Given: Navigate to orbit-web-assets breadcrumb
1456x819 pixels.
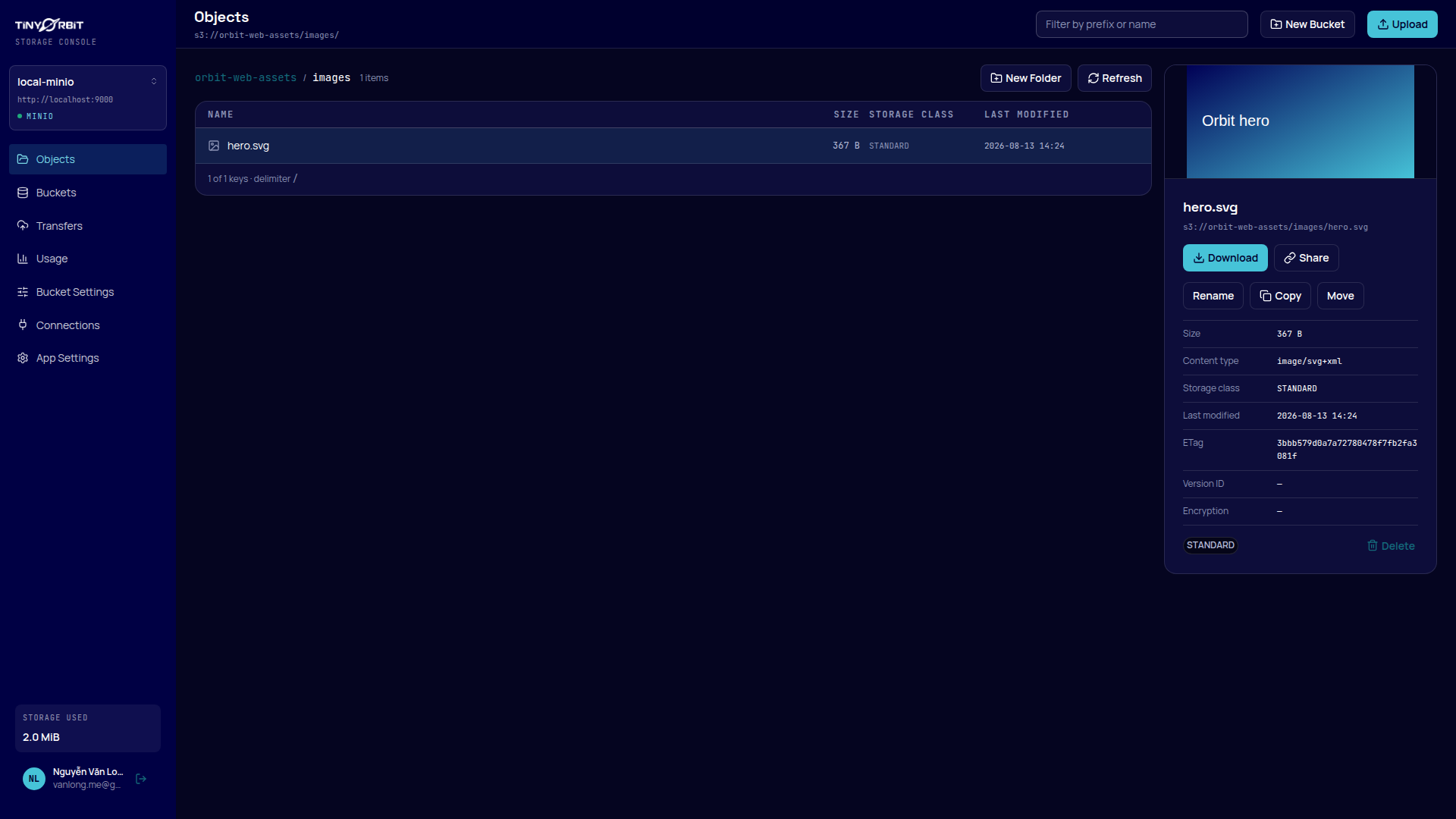Looking at the screenshot, I should pos(246,78).
